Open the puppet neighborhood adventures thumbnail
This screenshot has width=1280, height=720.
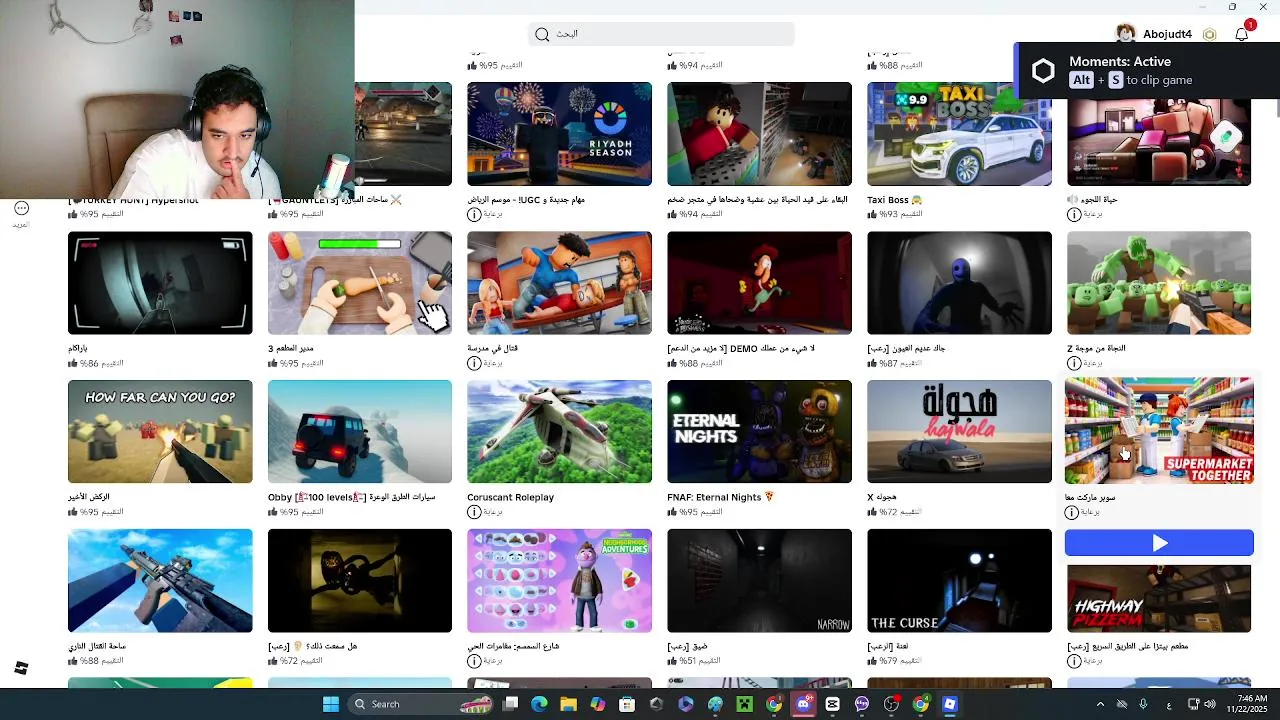point(559,581)
